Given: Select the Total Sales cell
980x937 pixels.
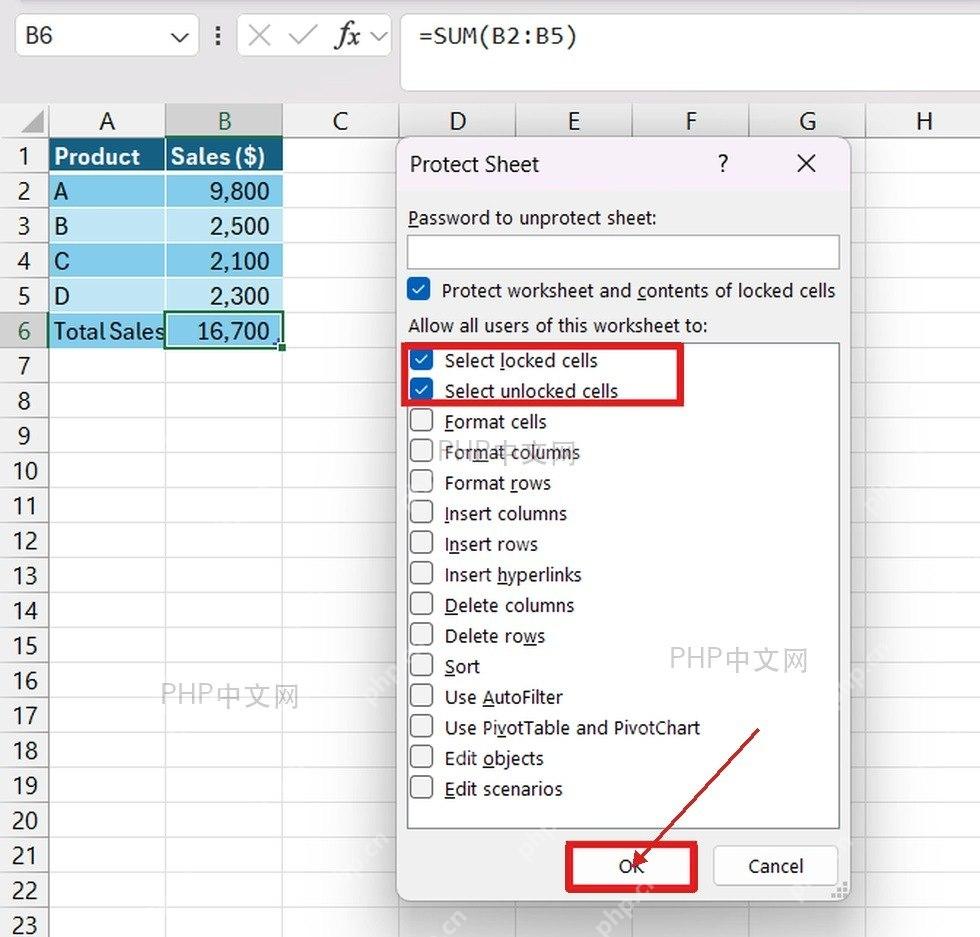Looking at the screenshot, I should [107, 331].
